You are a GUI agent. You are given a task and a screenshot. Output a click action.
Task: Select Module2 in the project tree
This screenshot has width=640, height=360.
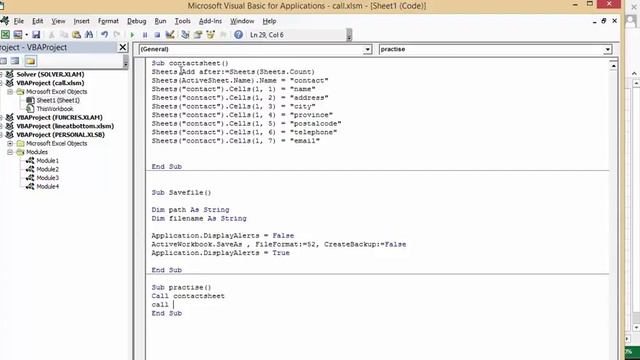[47, 169]
